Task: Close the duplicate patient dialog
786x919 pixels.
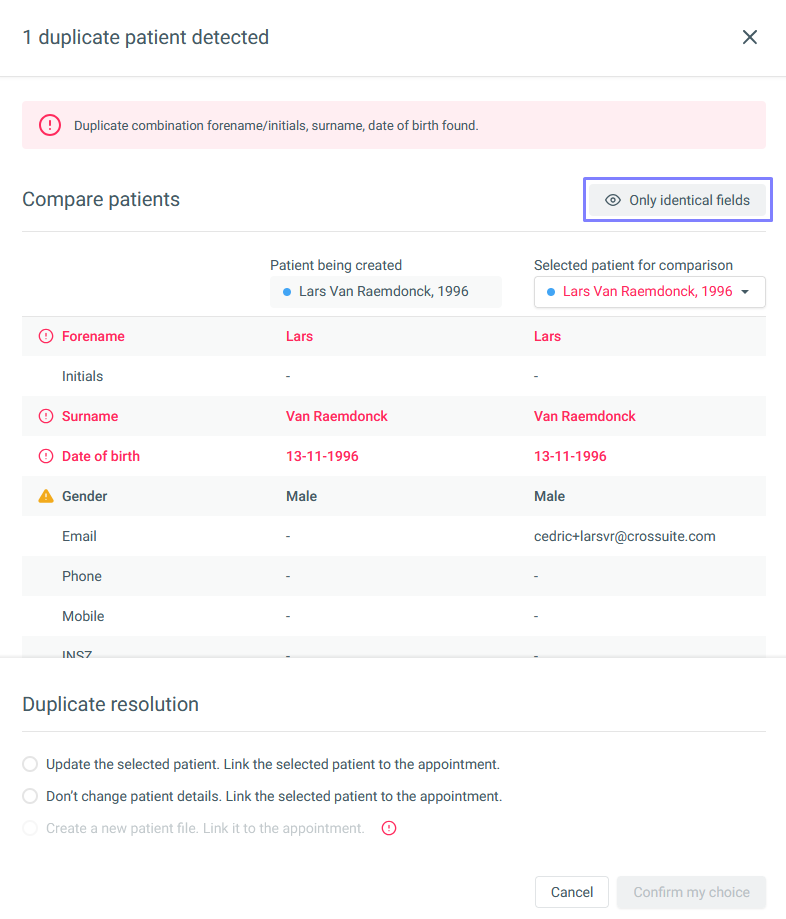Action: coord(750,38)
